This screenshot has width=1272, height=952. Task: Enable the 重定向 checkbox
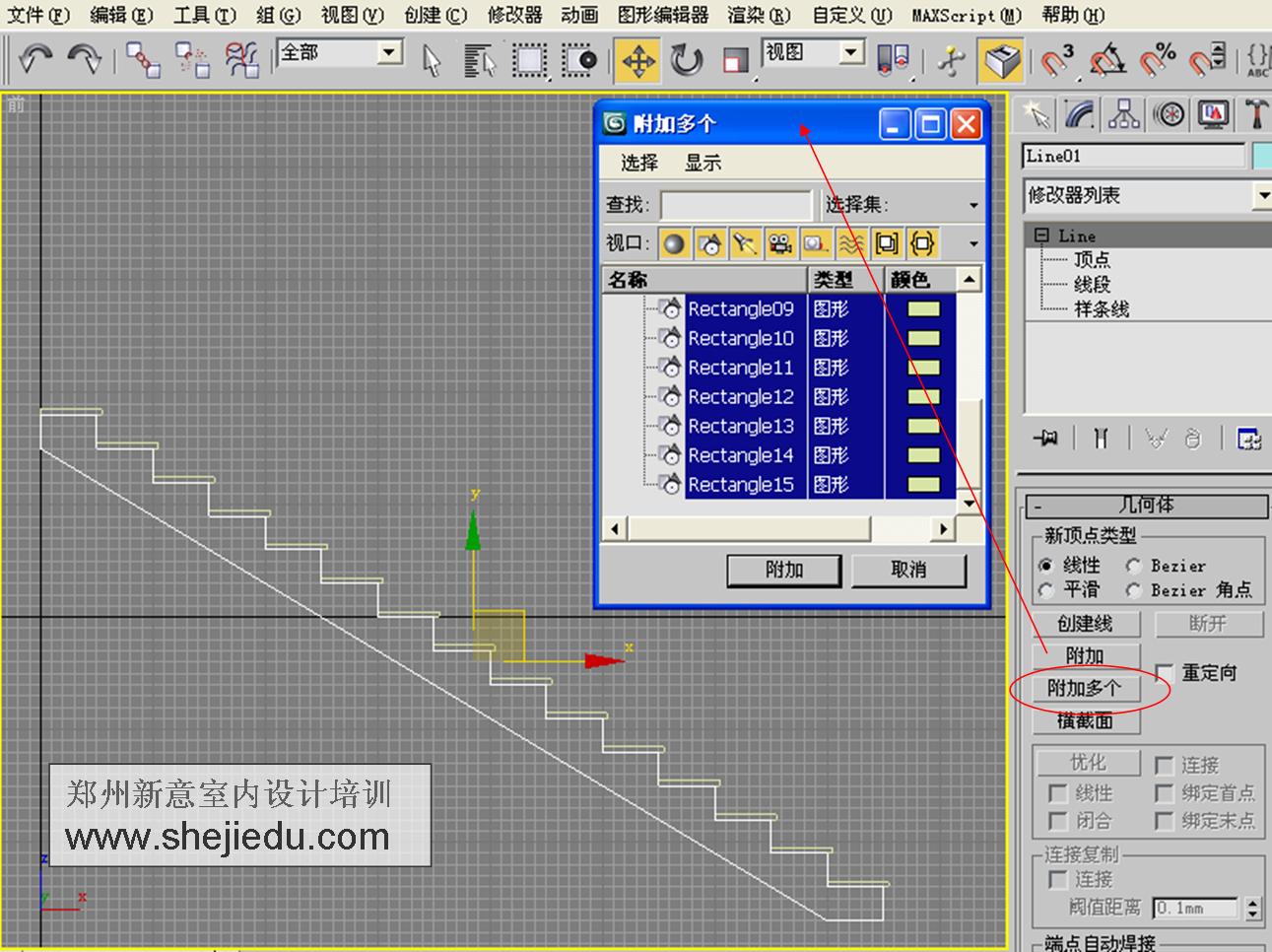(1166, 672)
